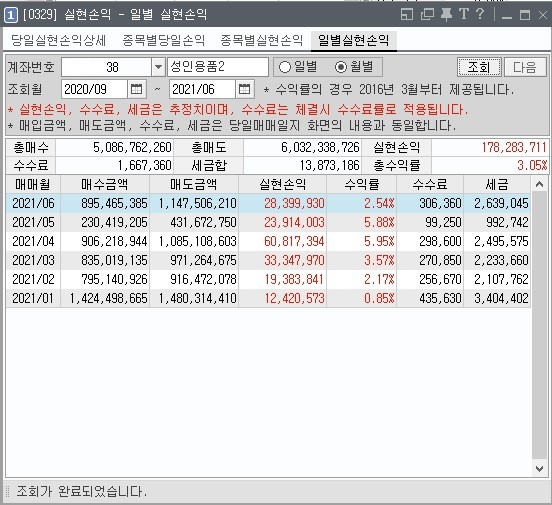Click the duplicate window icon in title bar
Image resolution: width=552 pixels, height=505 pixels.
point(427,14)
